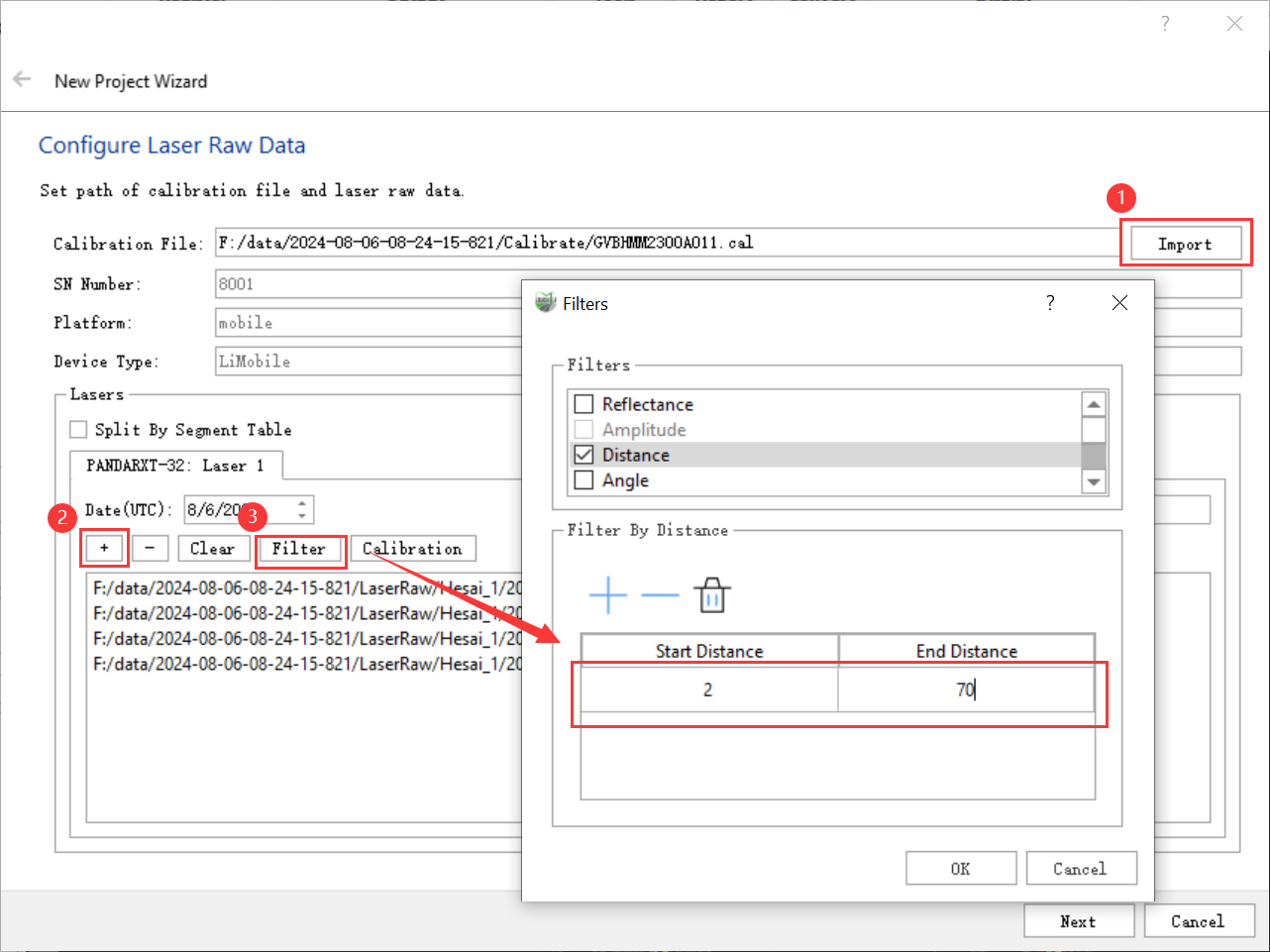Increase Date(UTC) using up stepper arrow
The image size is (1270, 952).
303,503
